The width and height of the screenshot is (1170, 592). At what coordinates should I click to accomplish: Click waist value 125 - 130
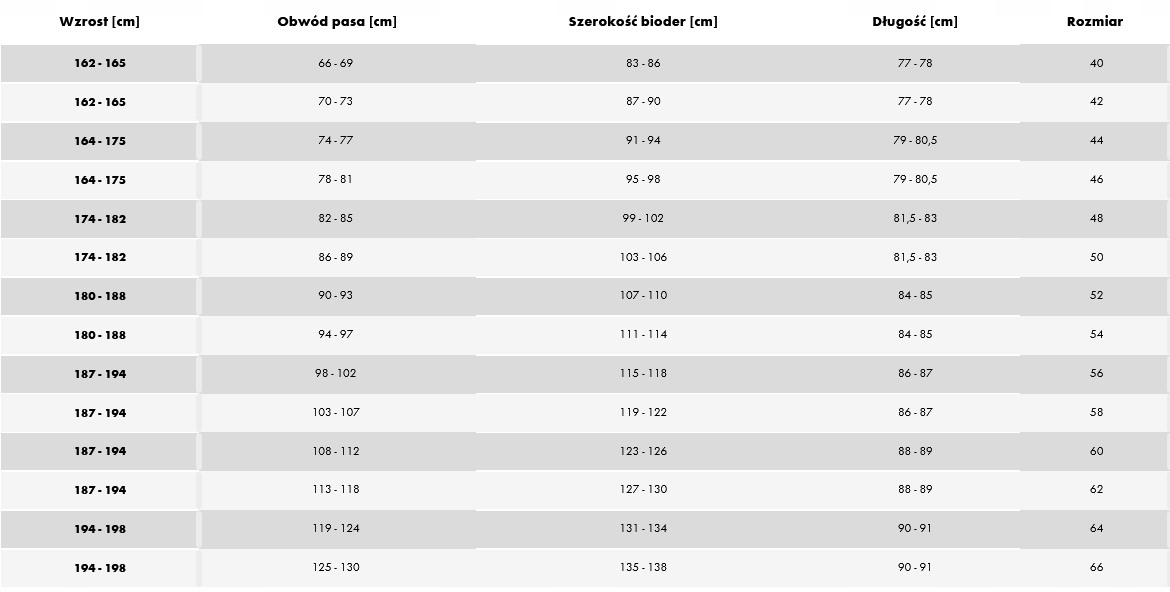[336, 568]
